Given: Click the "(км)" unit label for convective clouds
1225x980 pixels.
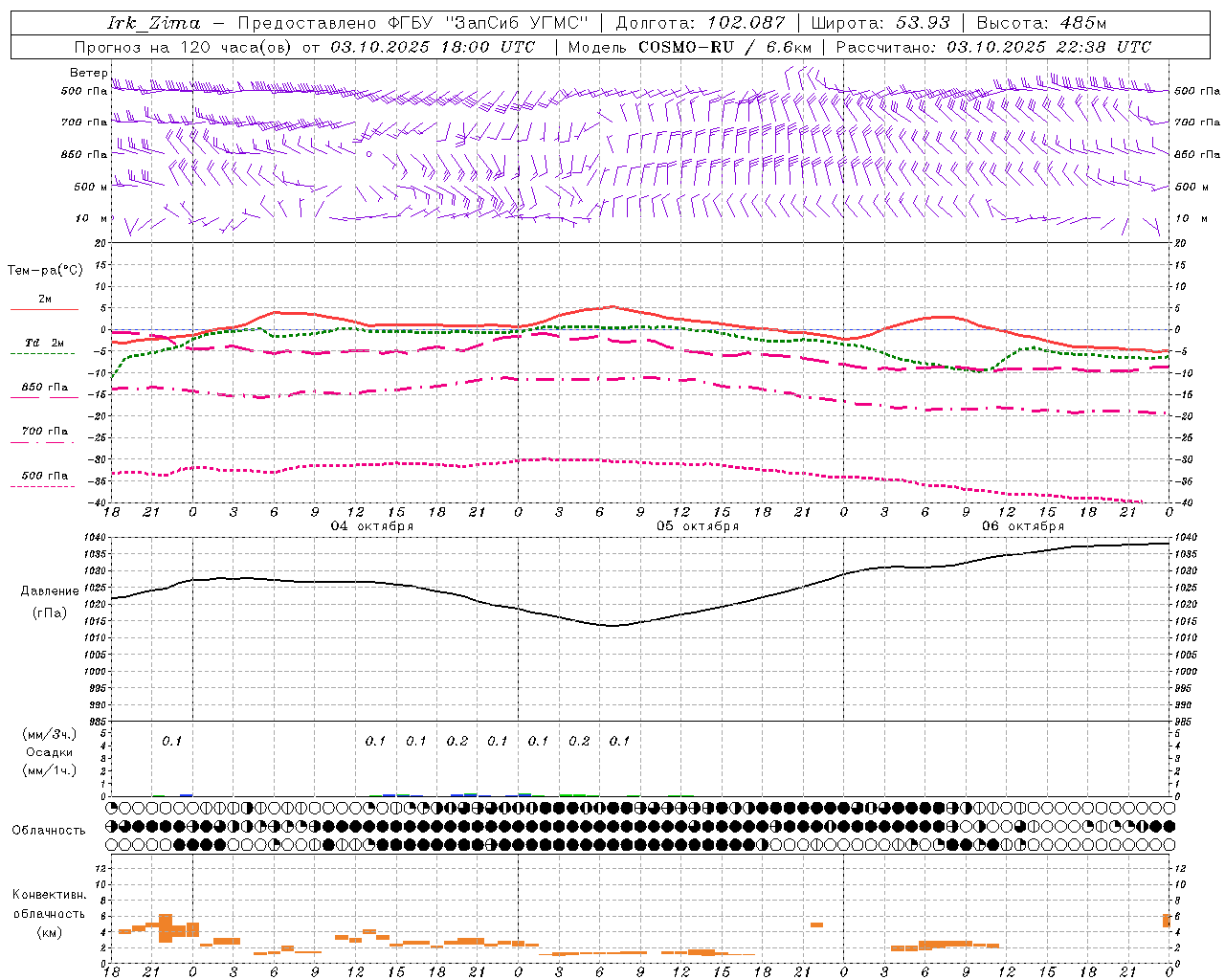Looking at the screenshot, I should click(49, 932).
